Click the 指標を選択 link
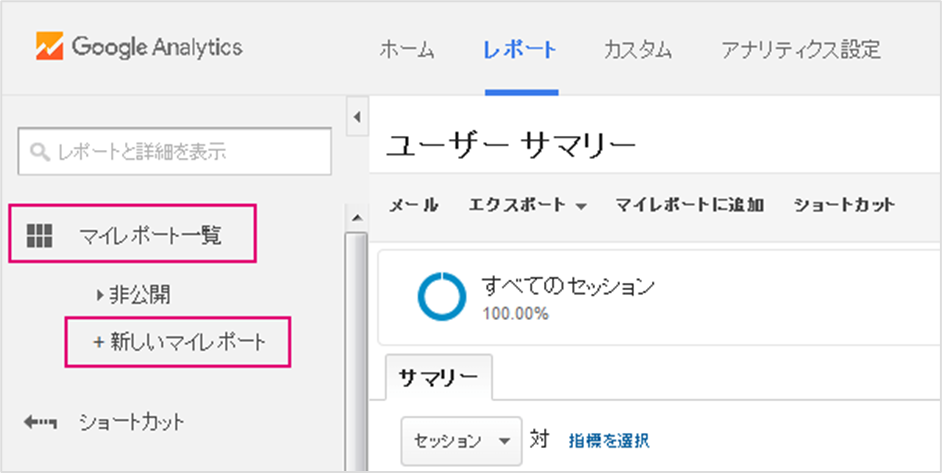 609,441
